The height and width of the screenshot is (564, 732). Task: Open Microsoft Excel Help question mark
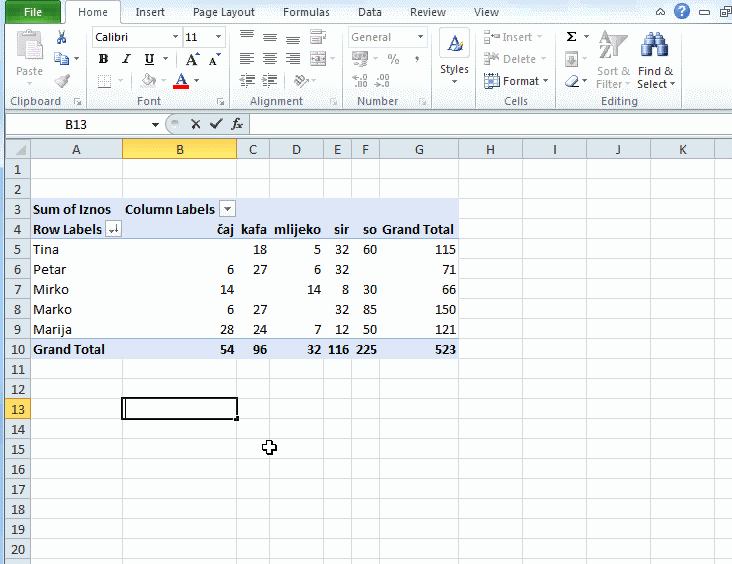coord(682,12)
